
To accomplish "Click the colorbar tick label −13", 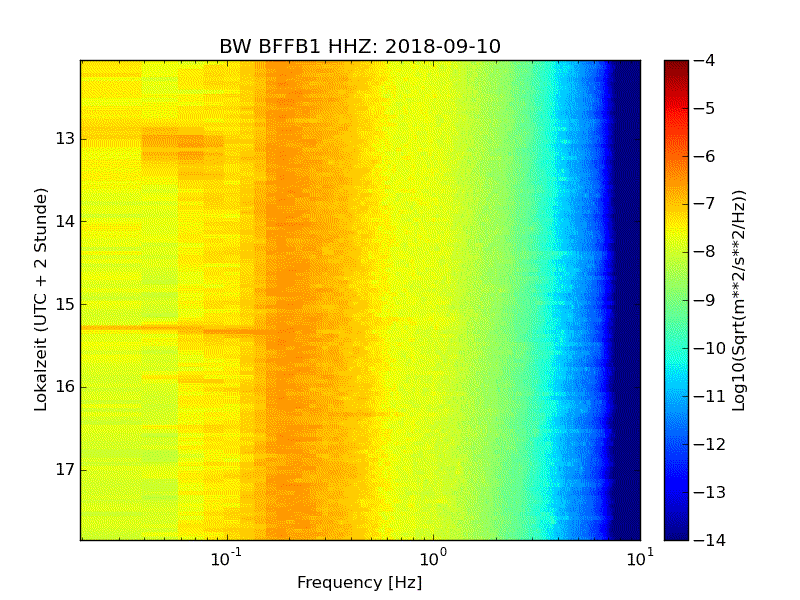I will (709, 492).
